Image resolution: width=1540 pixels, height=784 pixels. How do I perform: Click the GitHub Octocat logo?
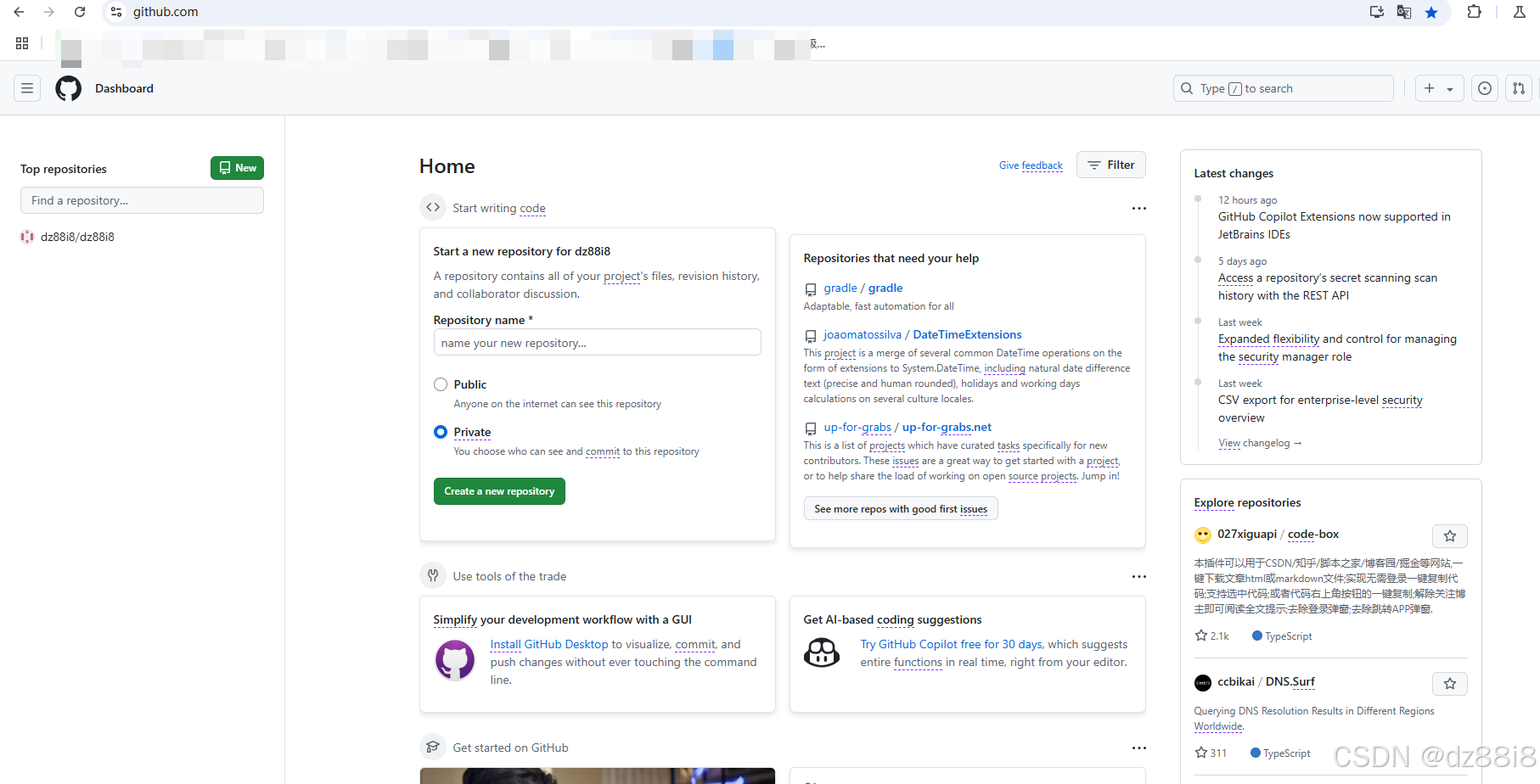point(69,88)
